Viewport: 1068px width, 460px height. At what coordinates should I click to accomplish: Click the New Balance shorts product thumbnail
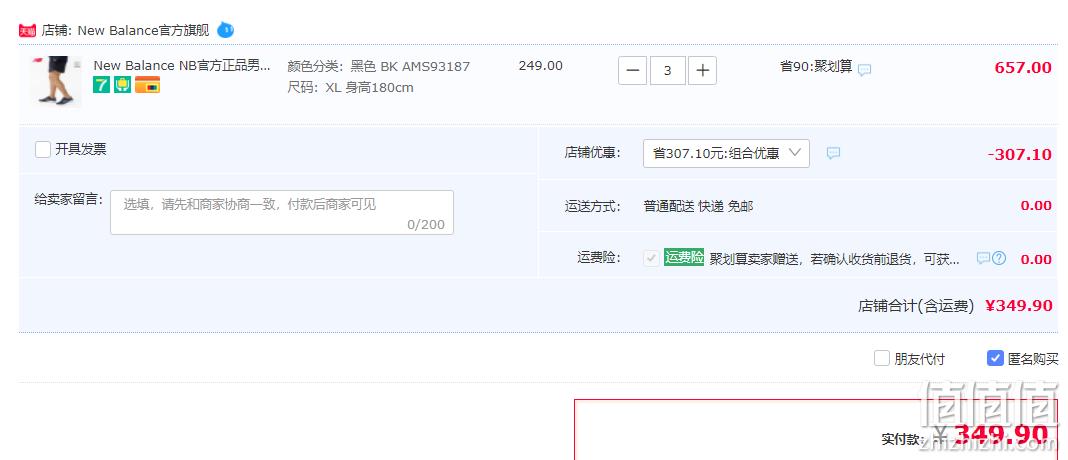(55, 81)
